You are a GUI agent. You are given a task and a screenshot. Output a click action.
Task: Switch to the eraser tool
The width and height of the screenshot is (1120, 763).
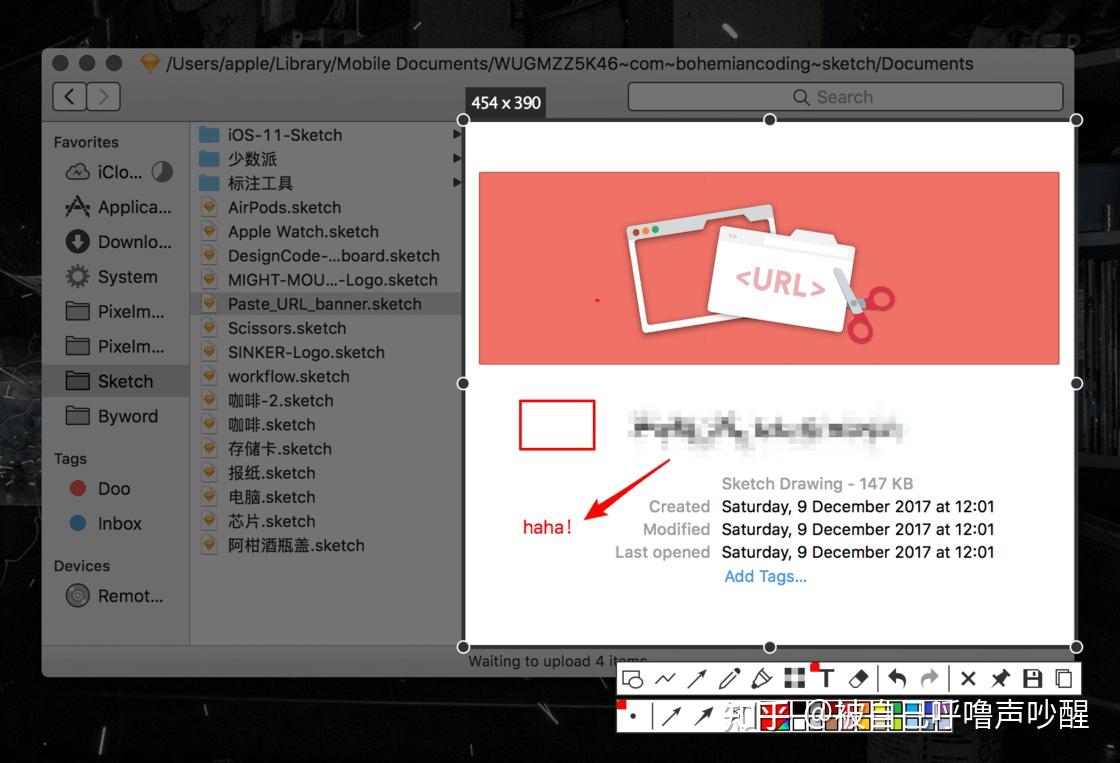858,678
